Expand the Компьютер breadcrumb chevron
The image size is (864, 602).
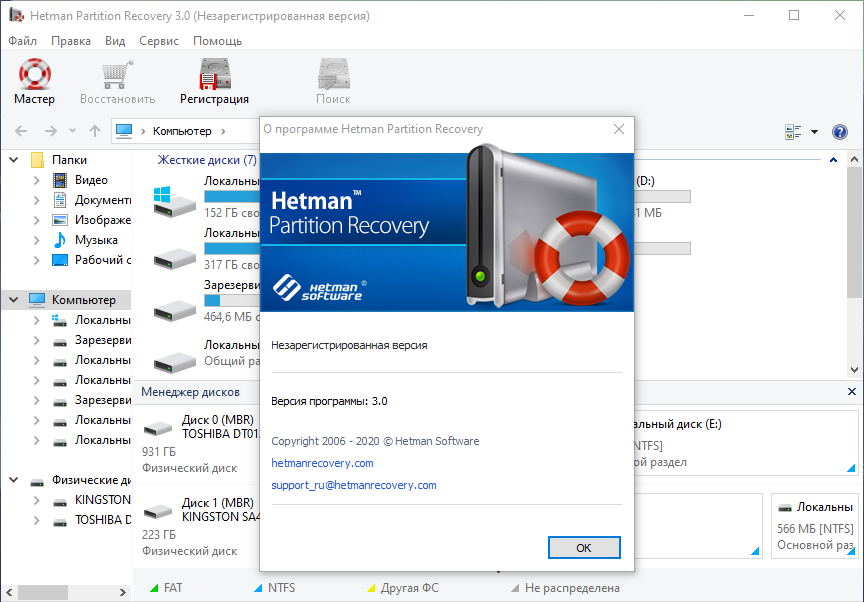(223, 131)
